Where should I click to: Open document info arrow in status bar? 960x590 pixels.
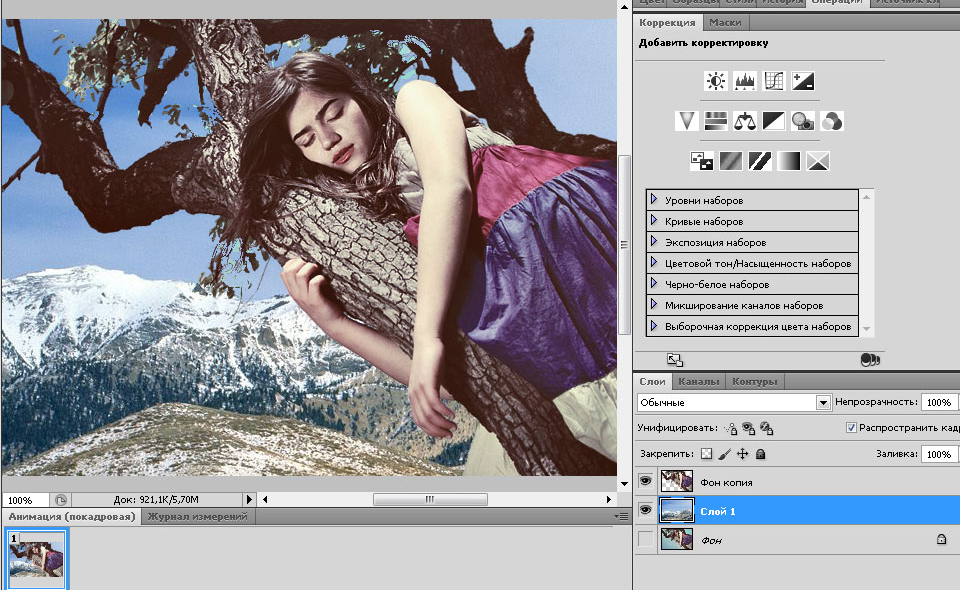pyautogui.click(x=249, y=499)
